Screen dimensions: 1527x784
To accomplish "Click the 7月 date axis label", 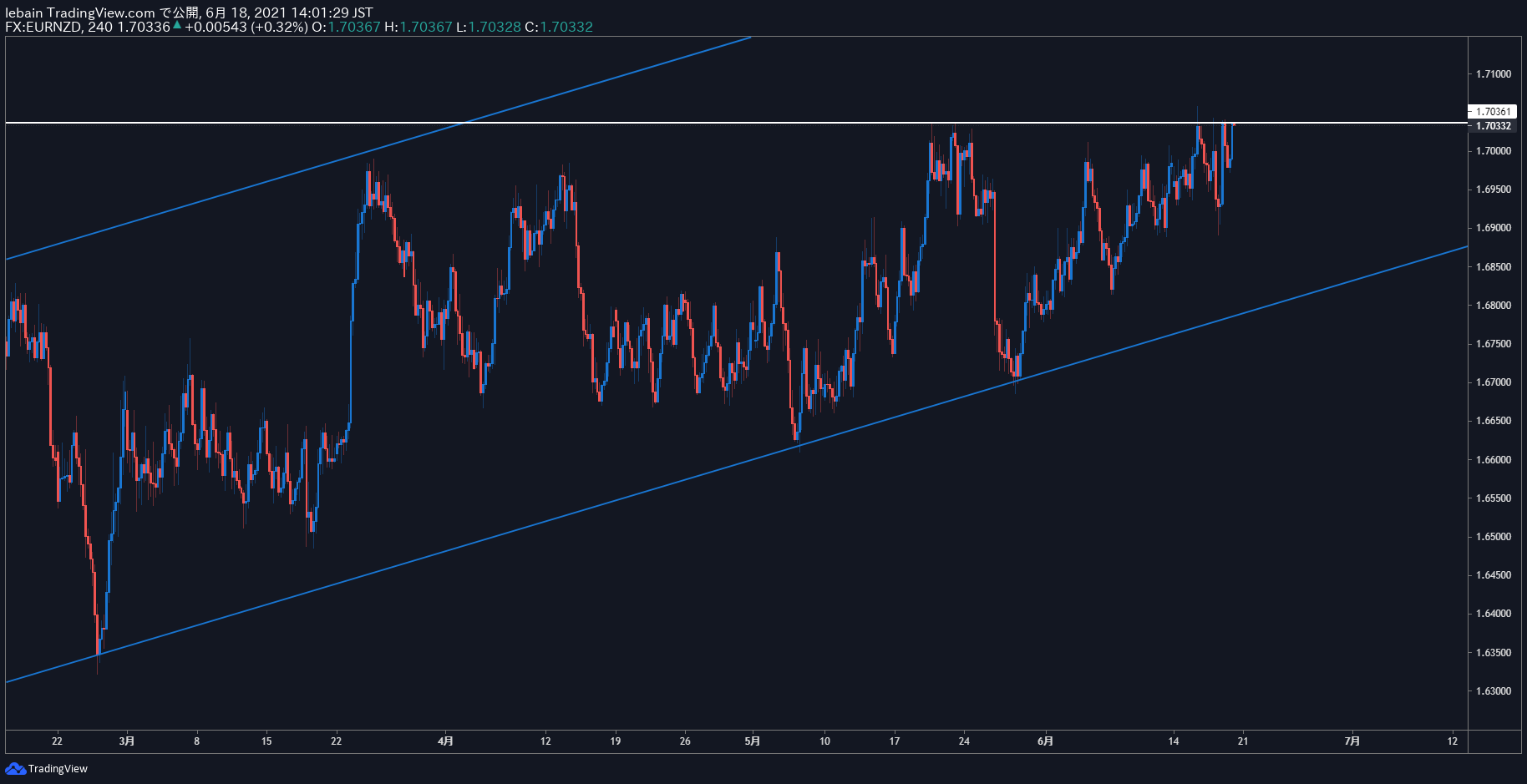I will (x=1352, y=741).
